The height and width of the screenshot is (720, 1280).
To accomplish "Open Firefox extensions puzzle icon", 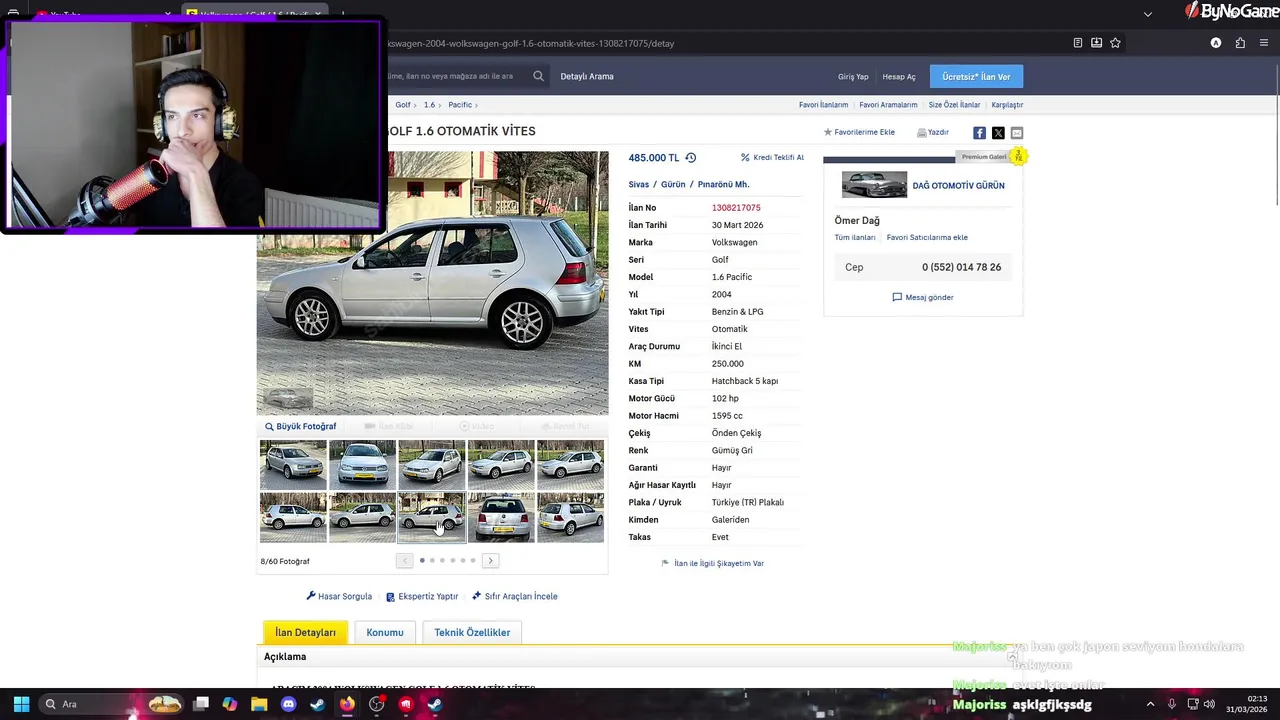I will pos(1240,43).
